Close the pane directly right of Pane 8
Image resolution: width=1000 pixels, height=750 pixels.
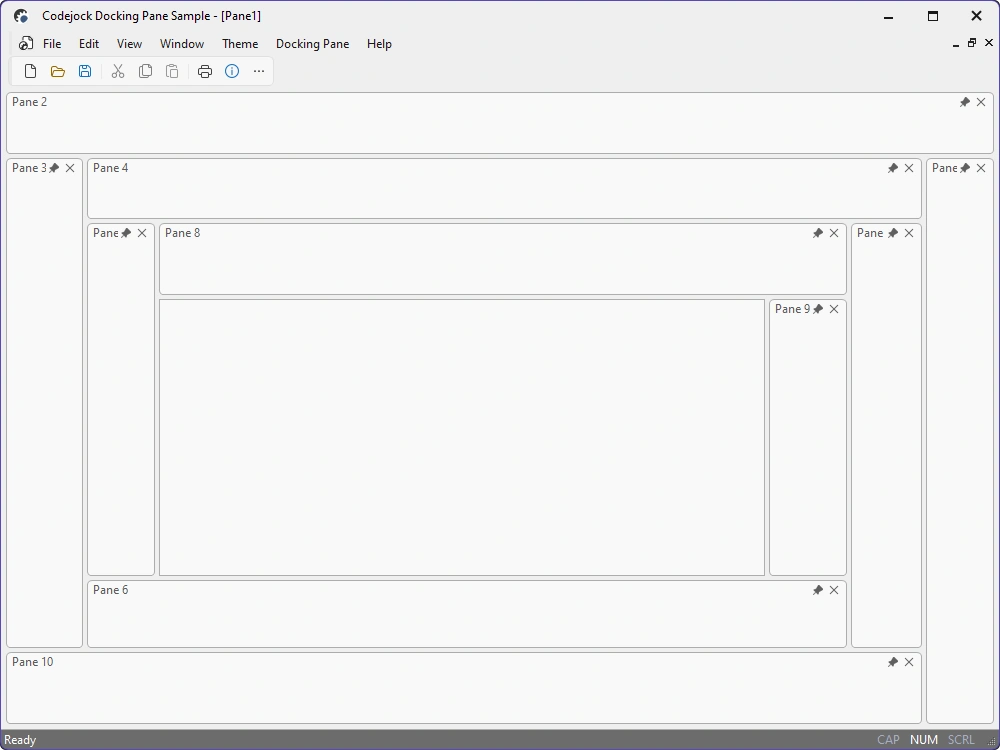pyautogui.click(x=909, y=233)
